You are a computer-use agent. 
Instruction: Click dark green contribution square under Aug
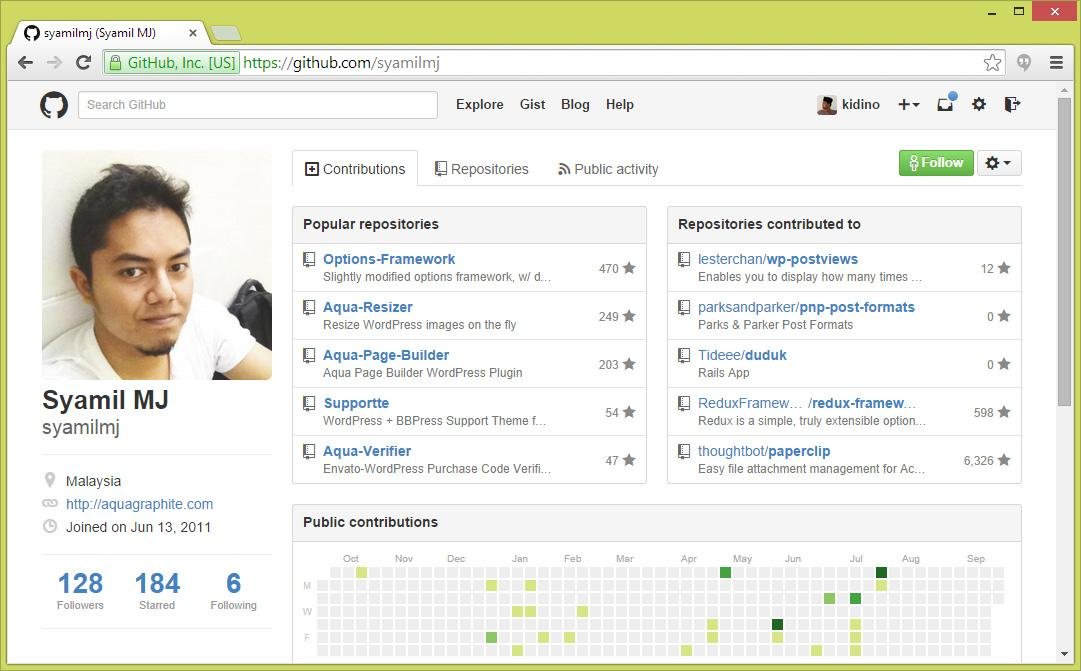(881, 572)
